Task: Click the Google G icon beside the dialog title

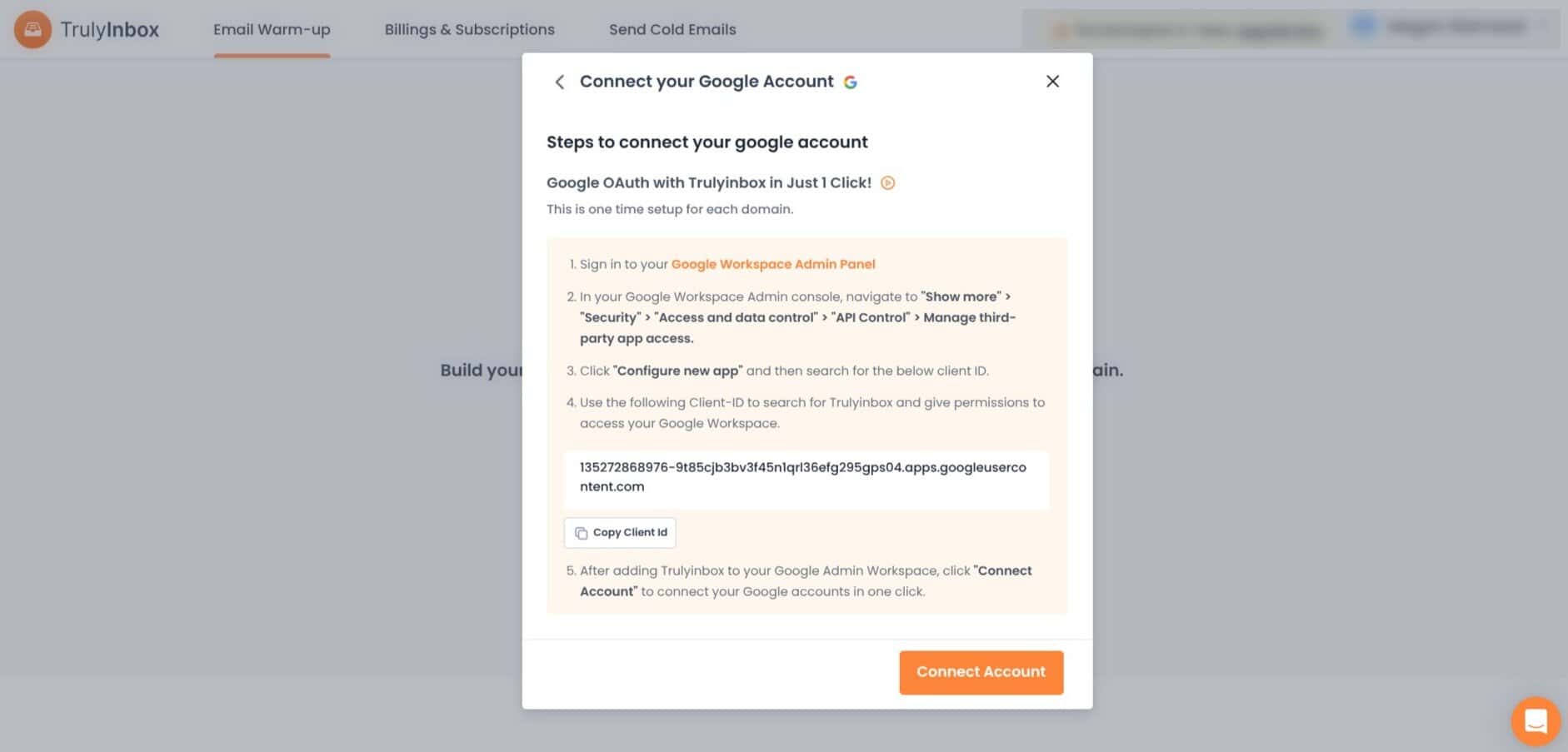Action: coord(851,81)
